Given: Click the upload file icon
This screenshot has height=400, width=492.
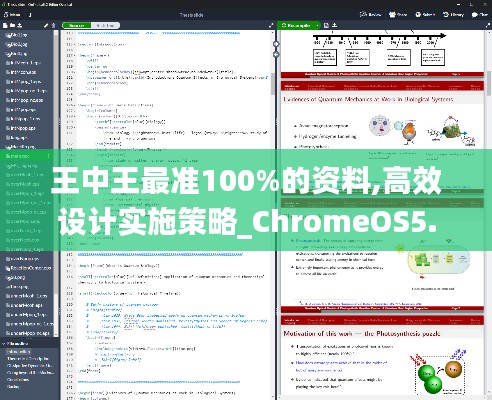Looking at the screenshot, I should tap(20, 25).
